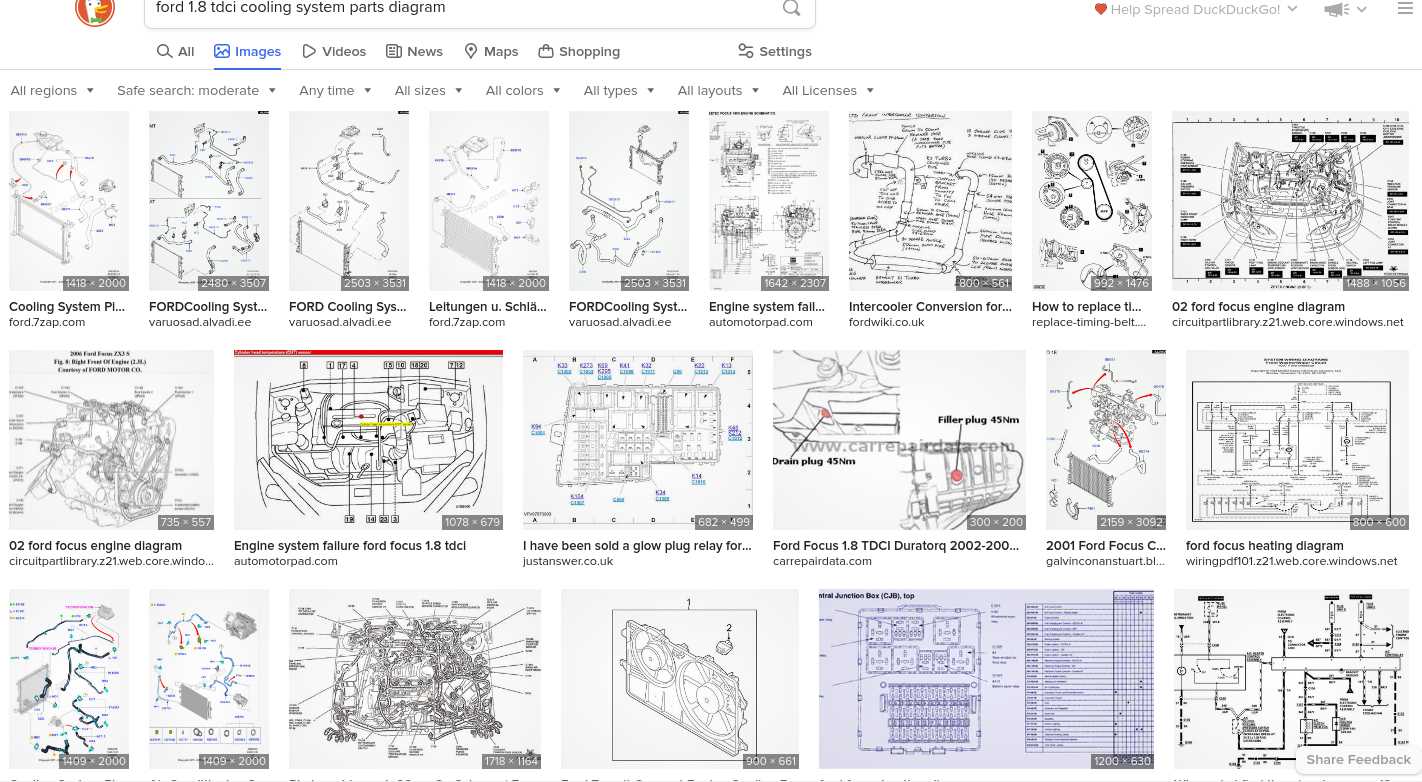Open the All sizes dropdown
This screenshot has width=1422, height=782.
coord(429,90)
